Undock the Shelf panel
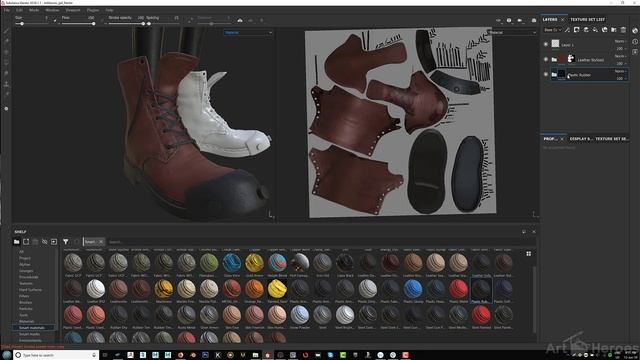Screen dimensions: 640x360 [524, 231]
